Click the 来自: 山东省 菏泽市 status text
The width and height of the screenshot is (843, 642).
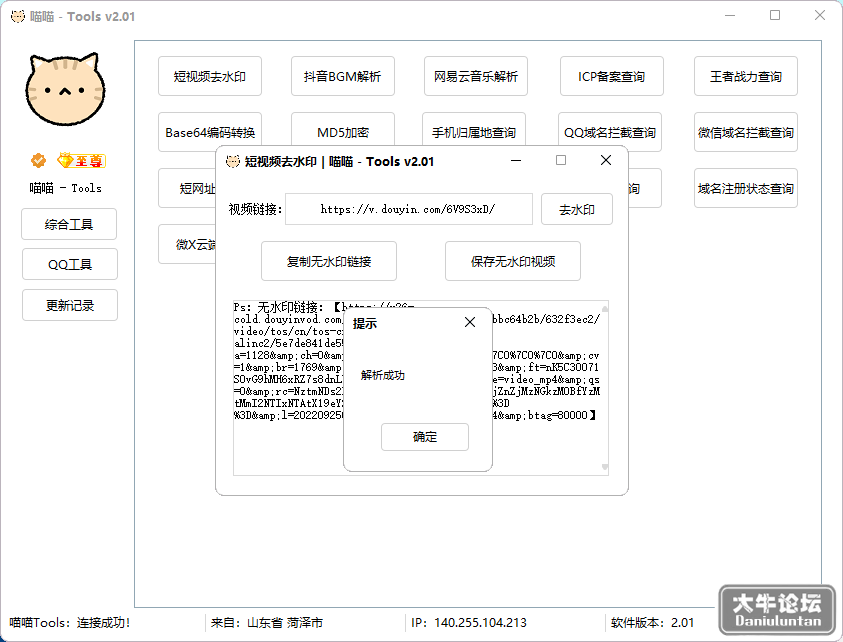click(x=267, y=623)
